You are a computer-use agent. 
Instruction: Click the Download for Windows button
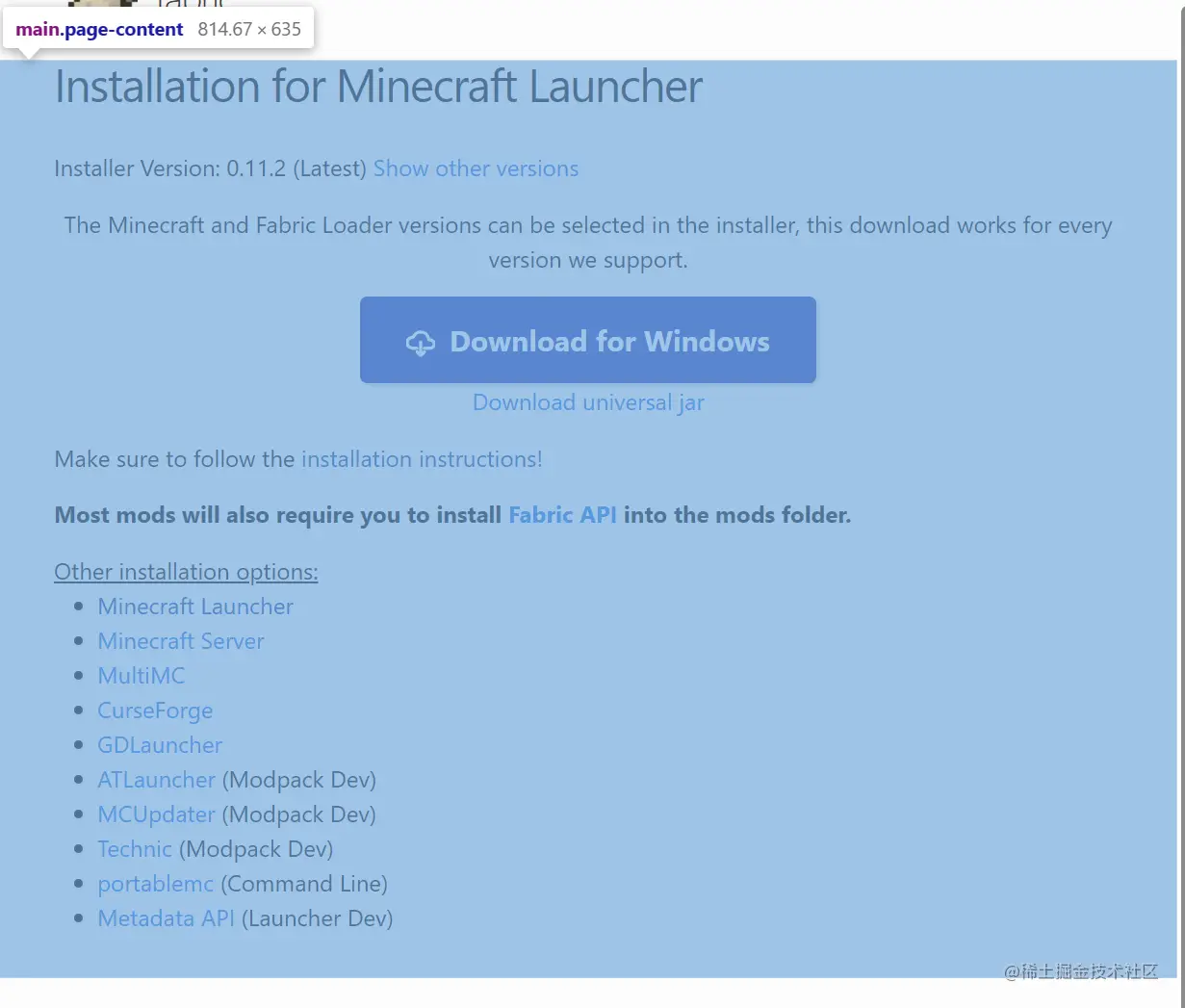point(587,340)
